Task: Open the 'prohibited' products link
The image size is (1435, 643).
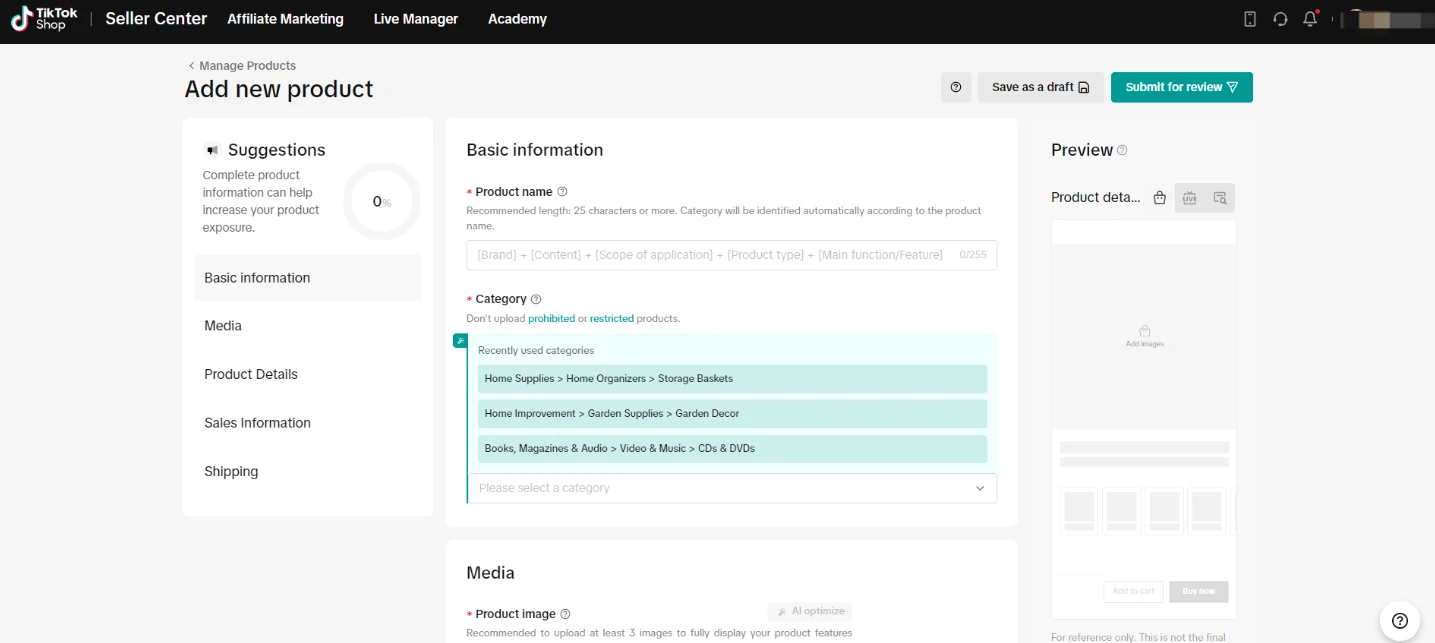Action: click(x=551, y=319)
